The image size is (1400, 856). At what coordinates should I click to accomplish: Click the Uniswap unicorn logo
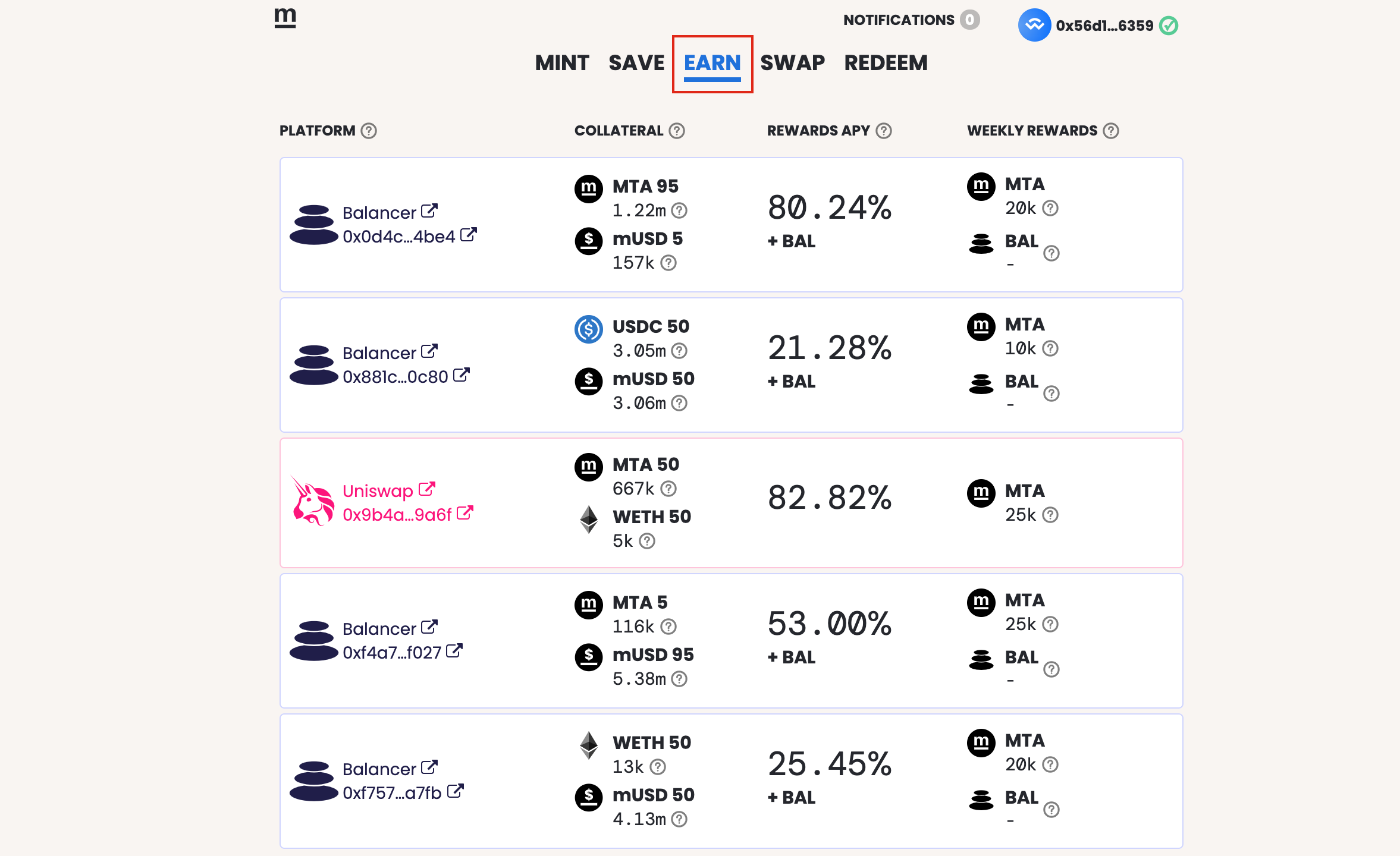[x=312, y=501]
